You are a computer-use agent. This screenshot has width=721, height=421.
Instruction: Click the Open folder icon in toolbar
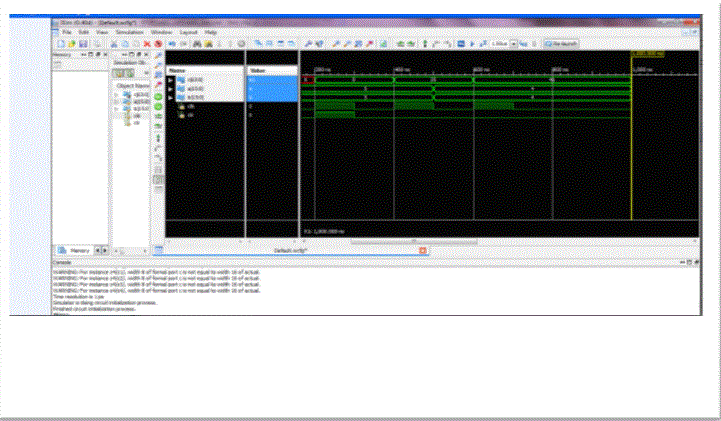click(71, 44)
